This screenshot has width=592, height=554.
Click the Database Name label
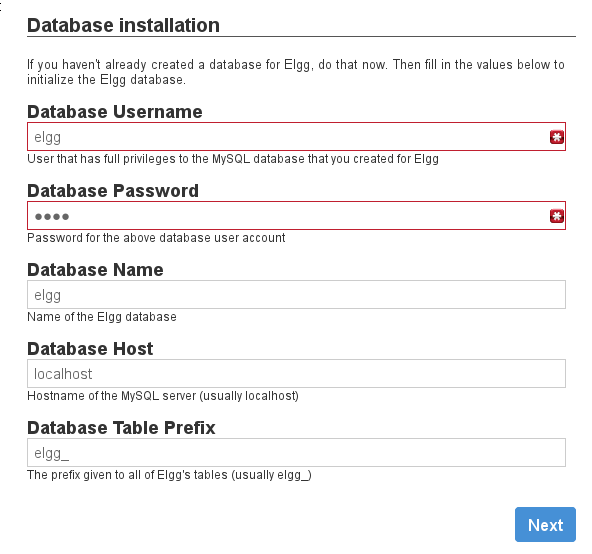pyautogui.click(x=95, y=270)
